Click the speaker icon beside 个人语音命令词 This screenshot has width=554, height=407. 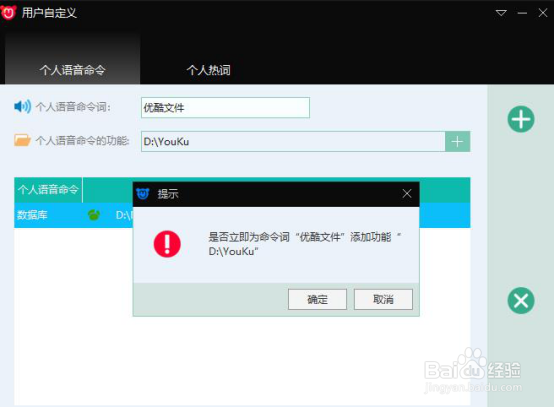(22, 106)
